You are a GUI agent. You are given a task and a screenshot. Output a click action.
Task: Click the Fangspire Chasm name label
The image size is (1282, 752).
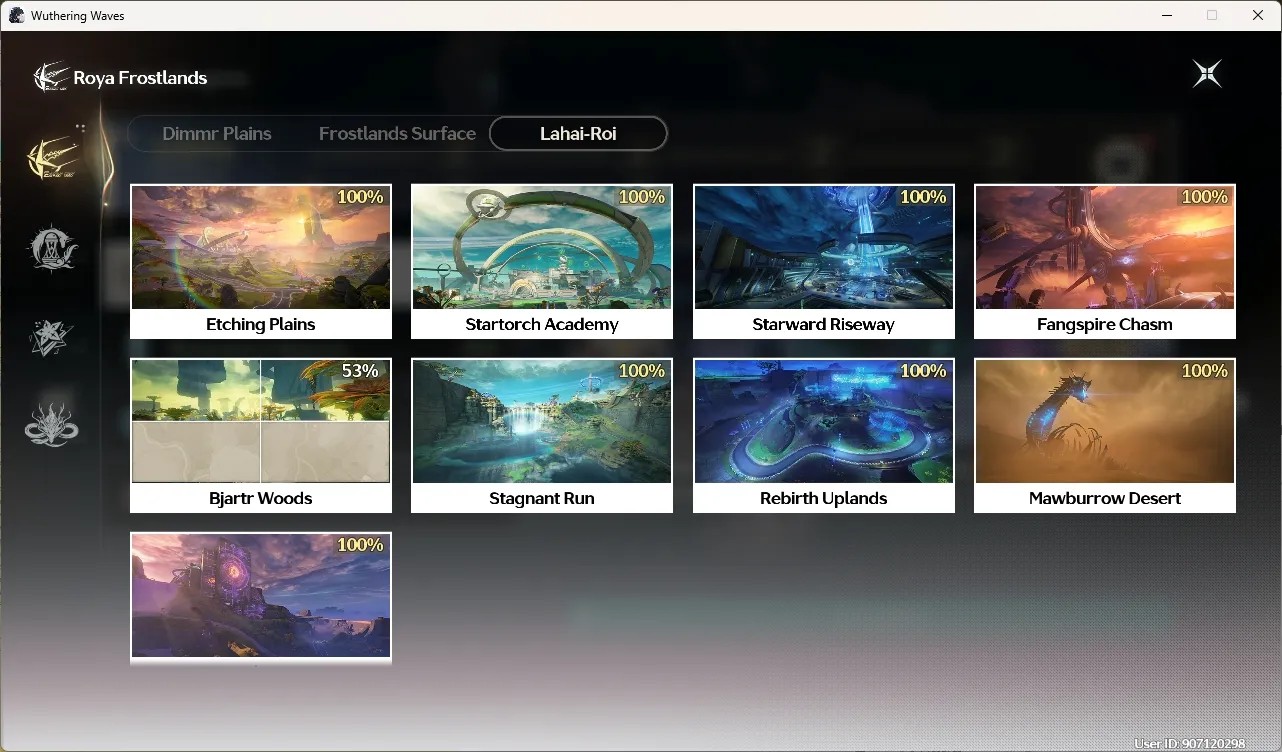coord(1105,324)
